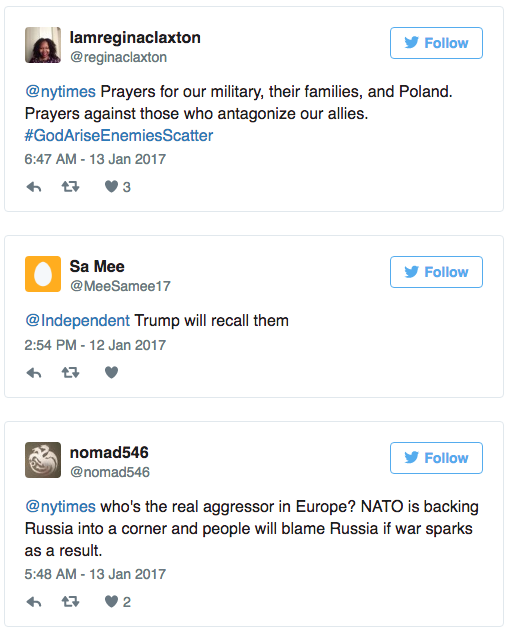
Task: Open @nytimes mention in nomad546's tweet
Action: pos(60,507)
